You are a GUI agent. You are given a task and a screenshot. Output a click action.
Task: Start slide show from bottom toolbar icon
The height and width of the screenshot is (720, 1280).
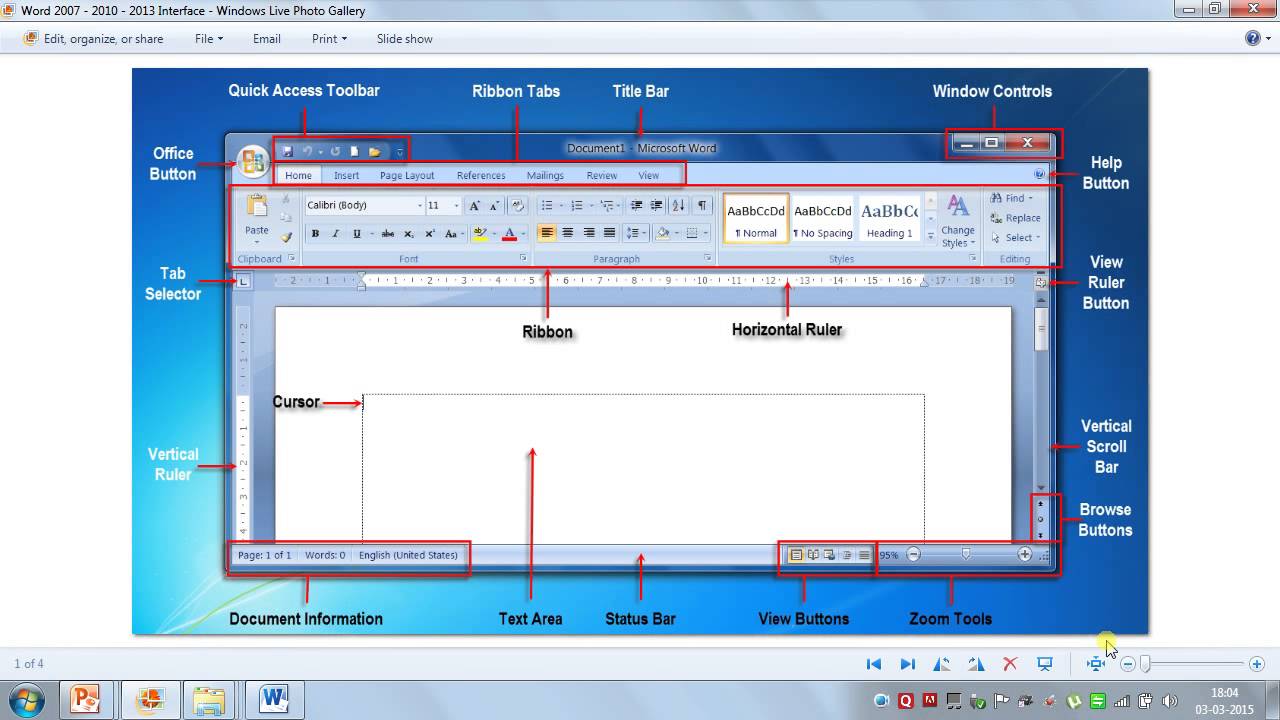point(1045,664)
